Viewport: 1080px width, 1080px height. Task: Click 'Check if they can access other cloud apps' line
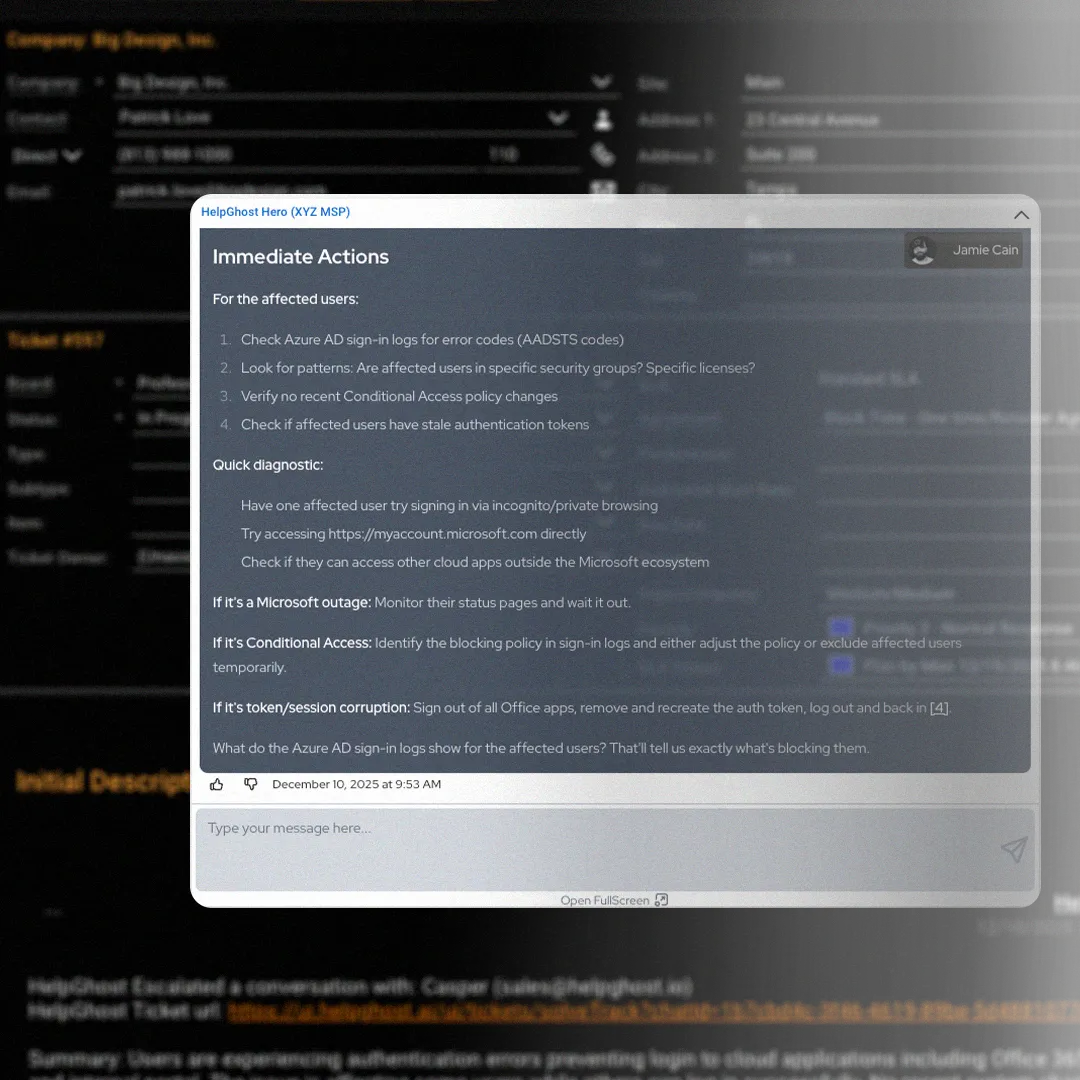[475, 563]
